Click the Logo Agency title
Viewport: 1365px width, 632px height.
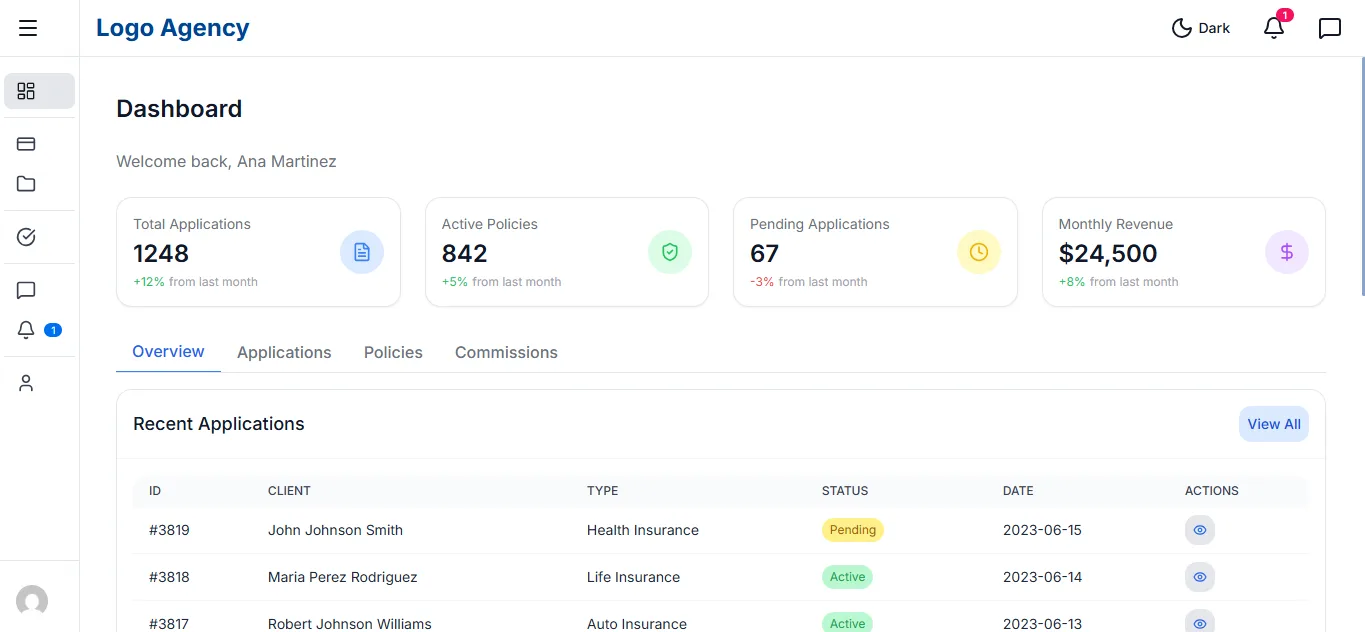click(173, 28)
